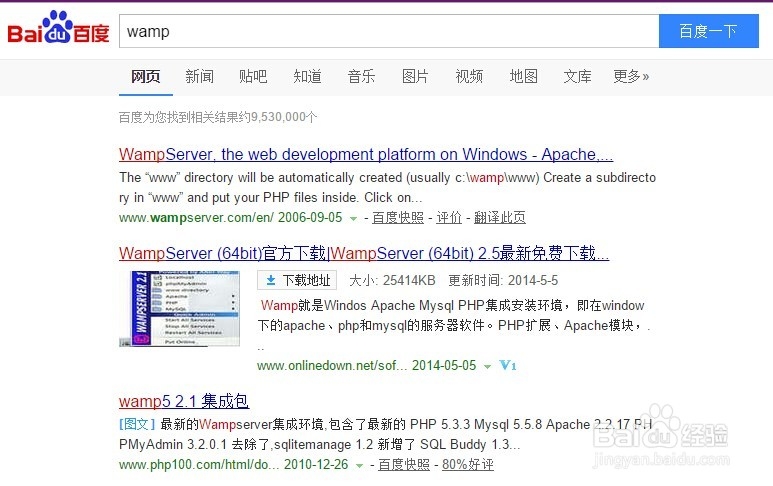Click the 百度一下 search button
Image resolution: width=773 pixels, height=486 pixels.
pyautogui.click(x=708, y=31)
